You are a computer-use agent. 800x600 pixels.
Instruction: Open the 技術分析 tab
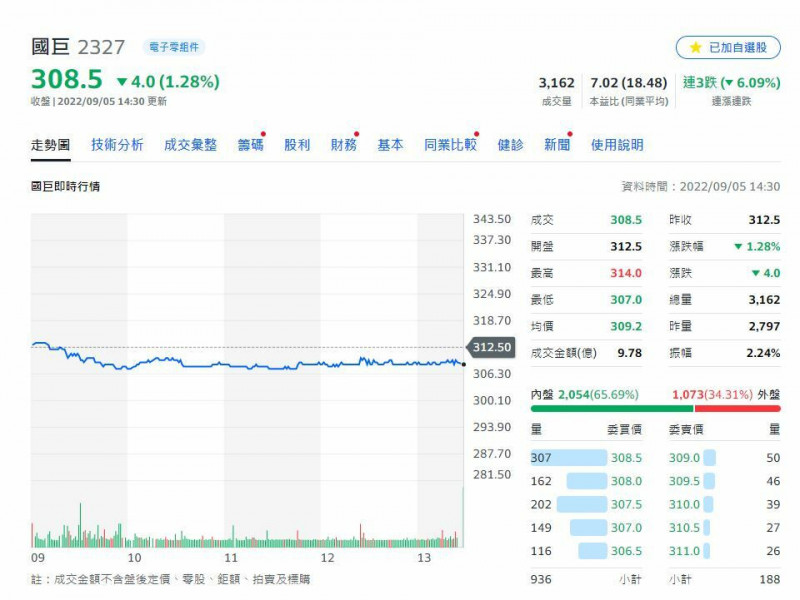pos(117,145)
